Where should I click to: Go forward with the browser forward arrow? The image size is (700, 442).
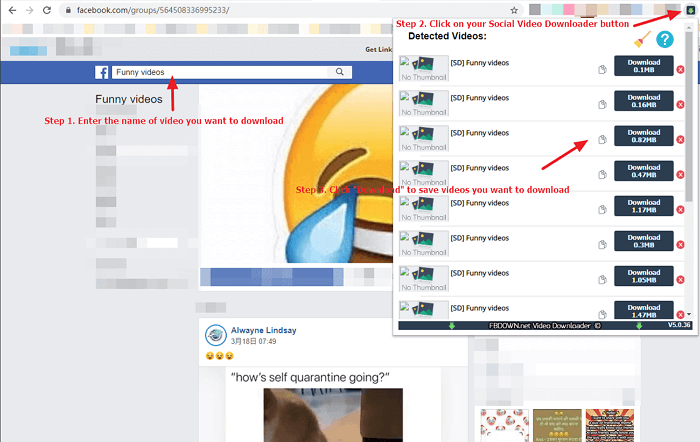point(29,10)
